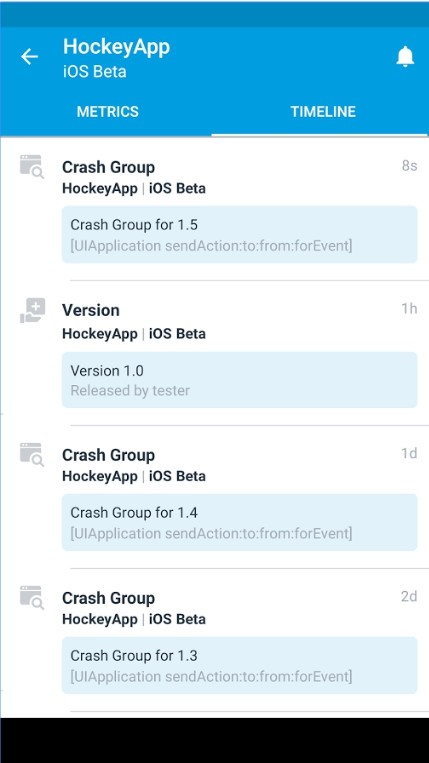The image size is (429, 763).
Task: Click the HockeyApp title in header
Action: pyautogui.click(x=116, y=47)
